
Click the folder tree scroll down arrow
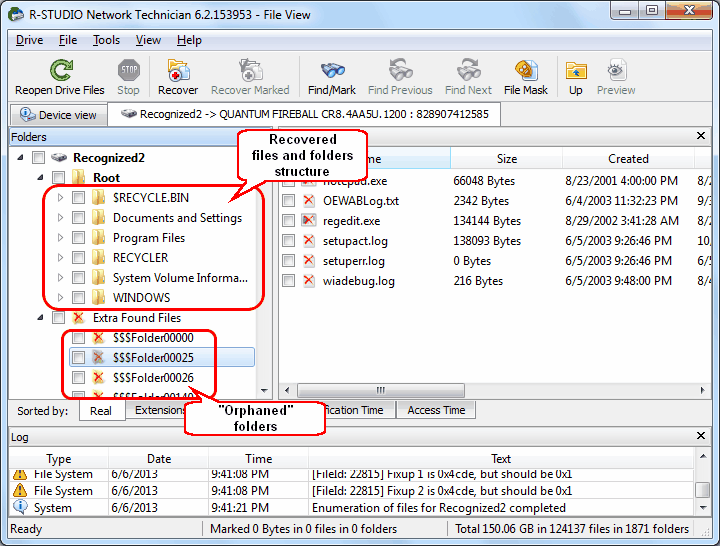coord(264,390)
